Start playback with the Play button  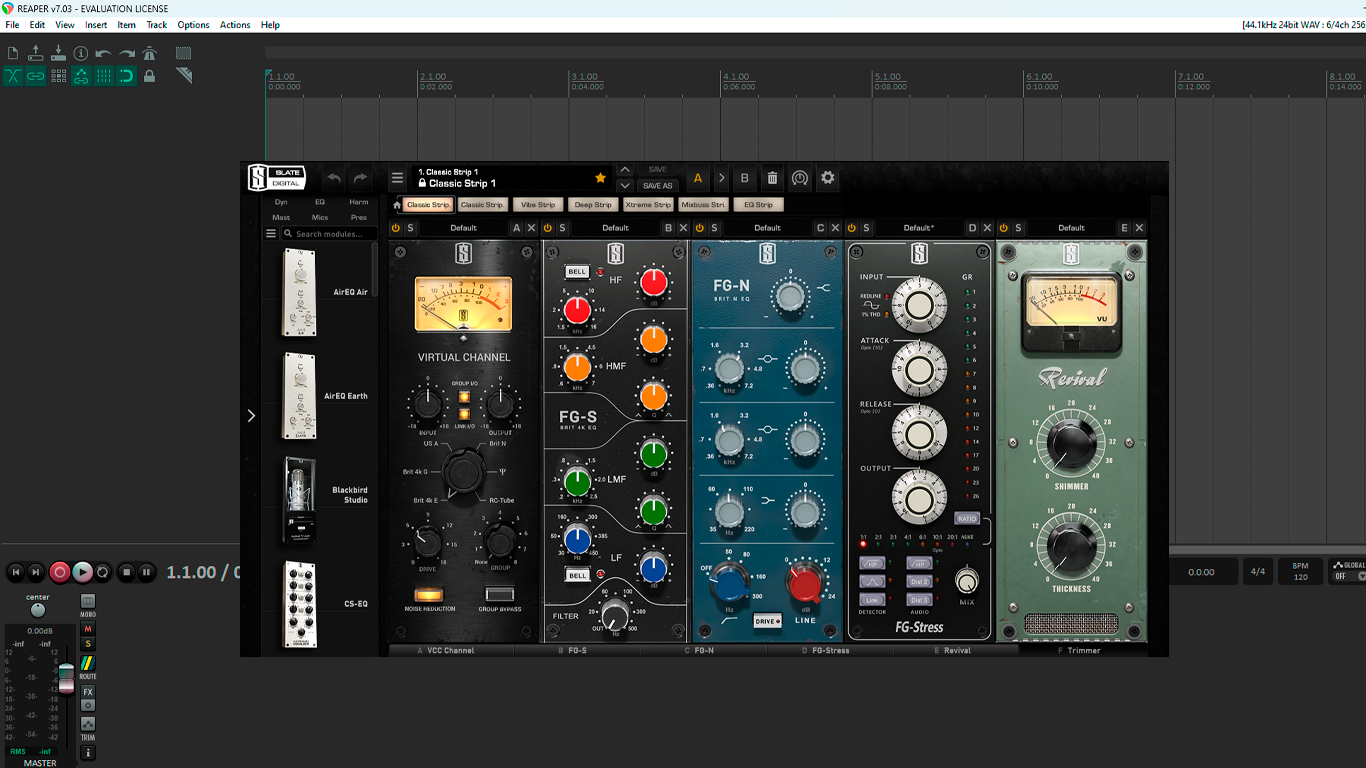82,572
